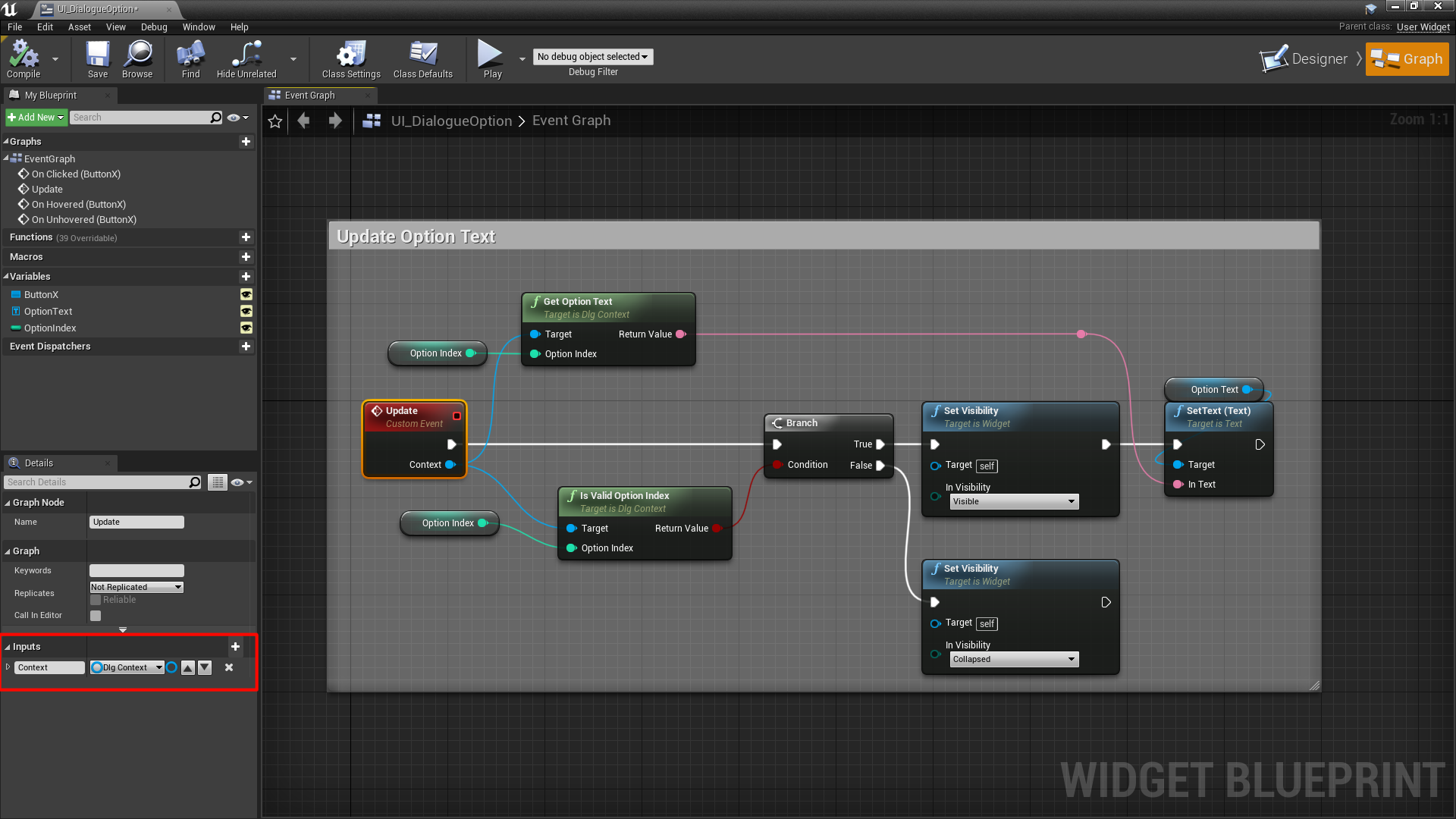Select On Hovered (ButtonX) event
Viewport: 1456px width, 819px height.
79,205
